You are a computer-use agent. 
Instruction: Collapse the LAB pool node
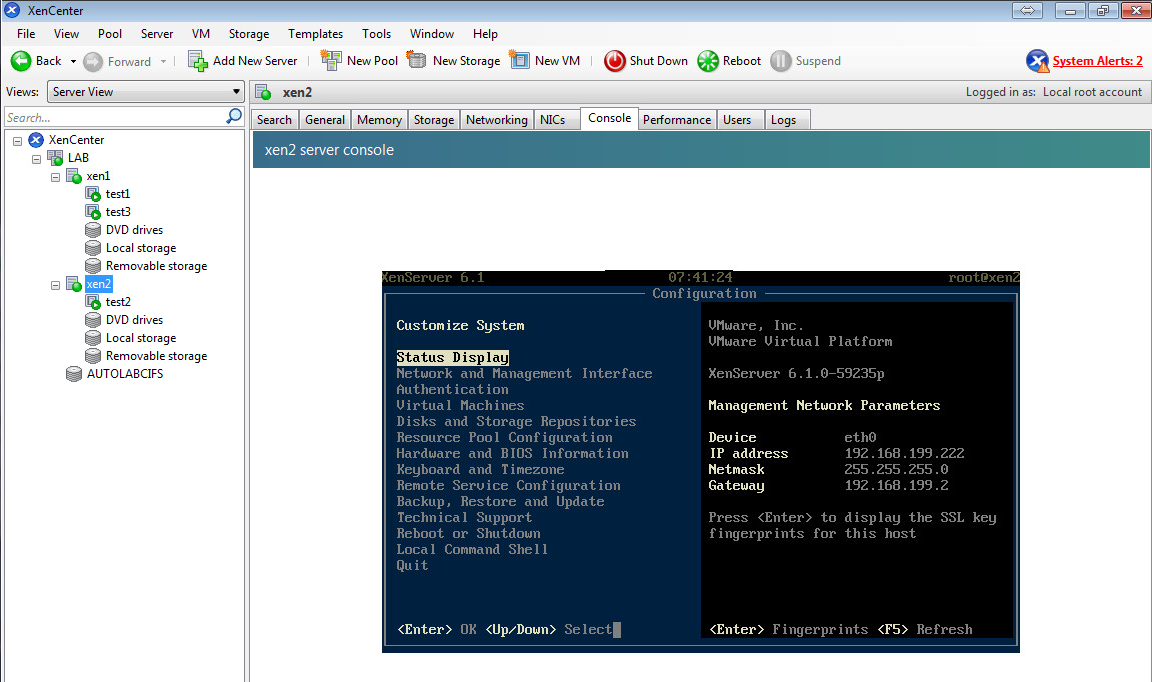37,158
